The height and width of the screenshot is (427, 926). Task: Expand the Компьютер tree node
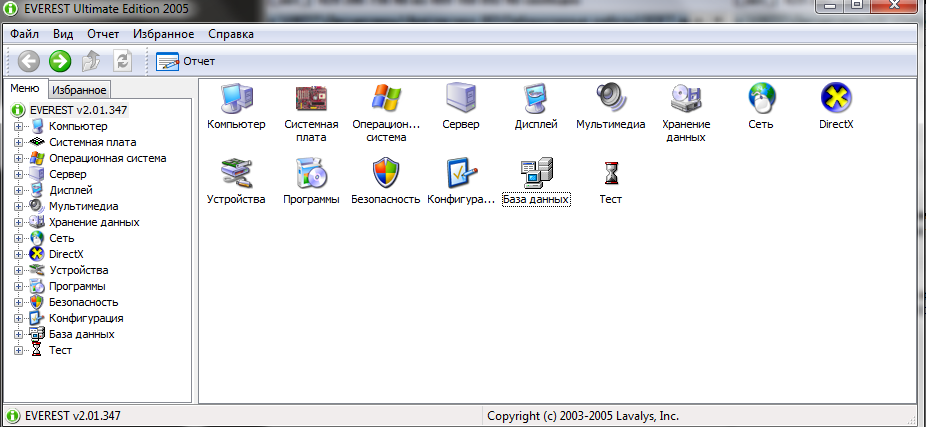point(18,126)
